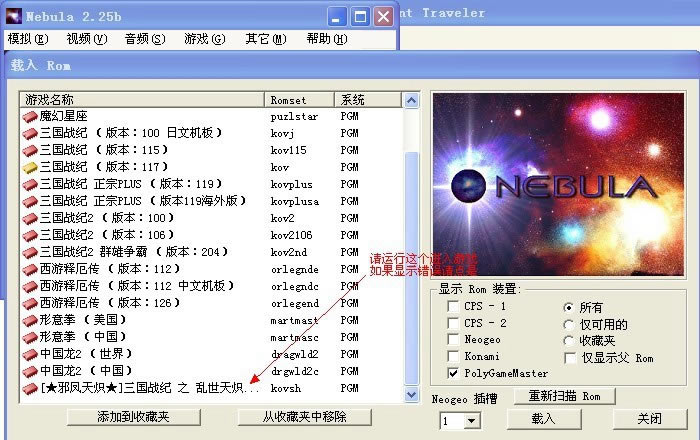The height and width of the screenshot is (440, 700).
Task: Open the 游戏(G) menu
Action: pos(203,39)
